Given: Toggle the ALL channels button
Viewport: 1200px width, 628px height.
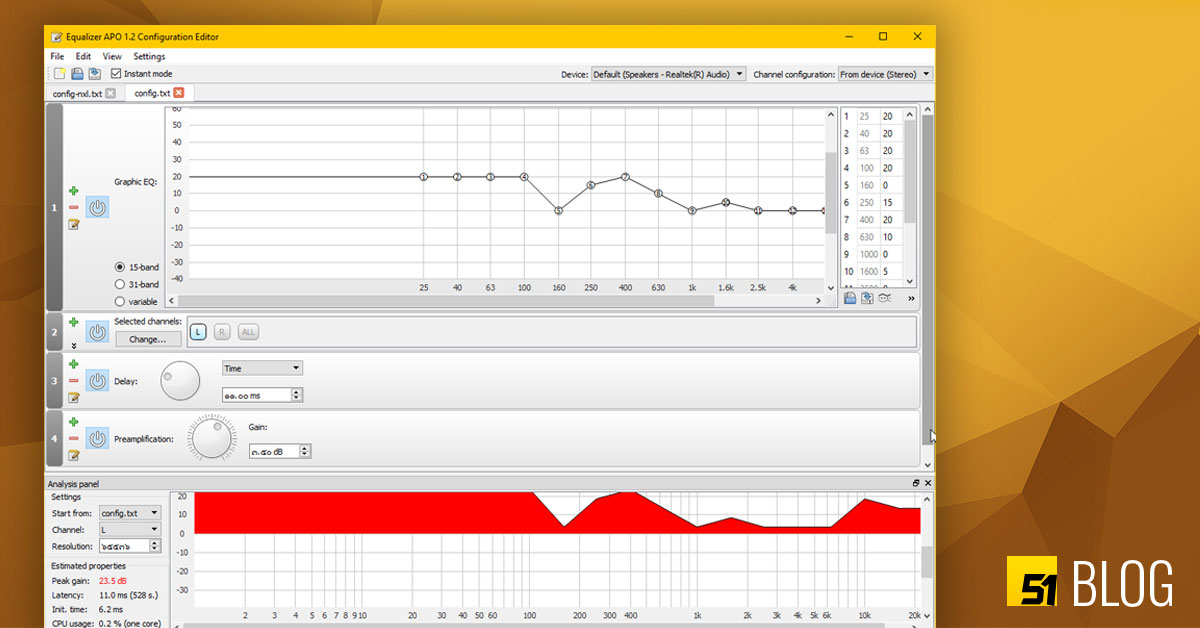Looking at the screenshot, I should pos(248,331).
